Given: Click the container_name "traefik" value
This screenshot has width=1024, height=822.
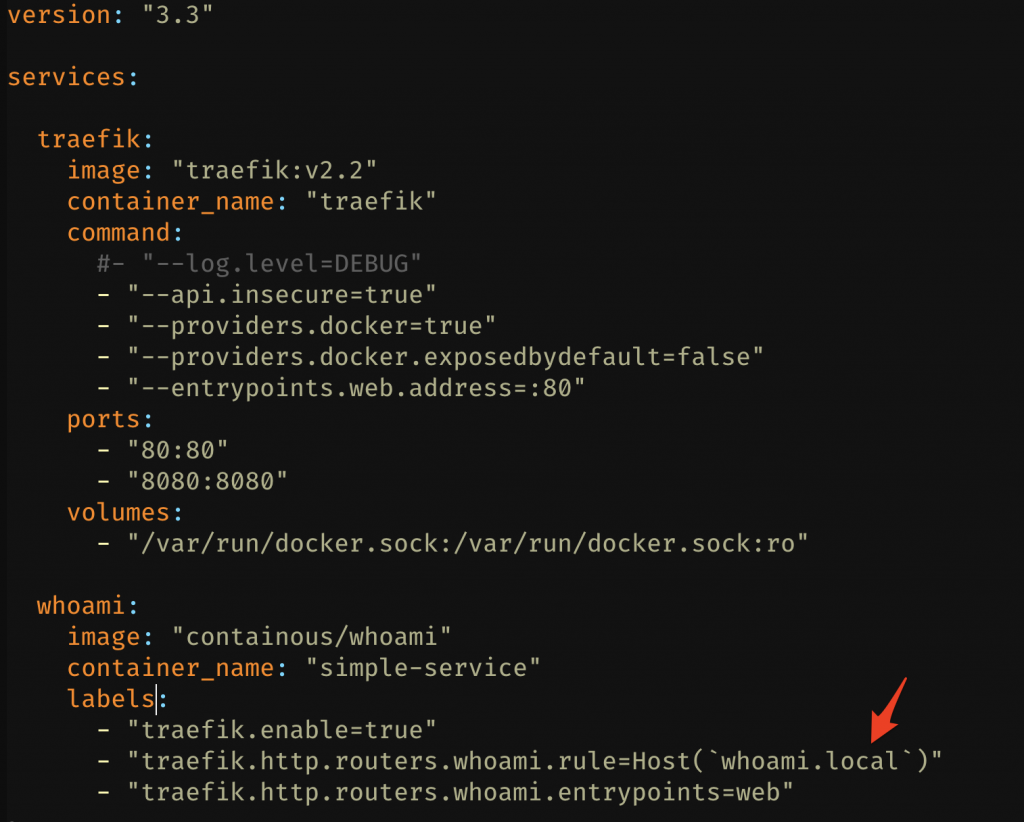Looking at the screenshot, I should (x=378, y=201).
